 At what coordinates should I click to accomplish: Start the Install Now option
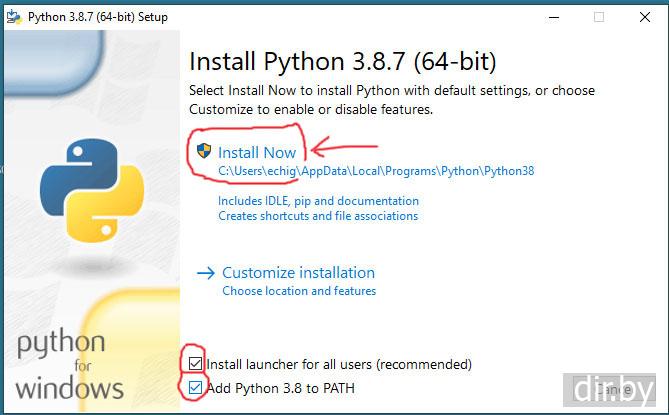pos(257,153)
